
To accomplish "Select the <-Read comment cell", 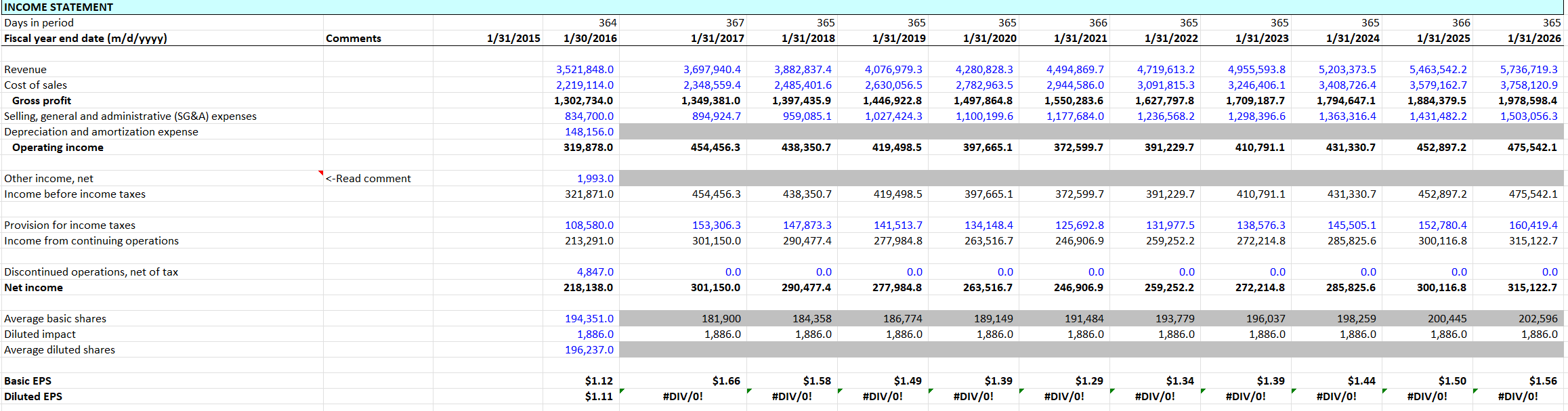I will point(368,178).
